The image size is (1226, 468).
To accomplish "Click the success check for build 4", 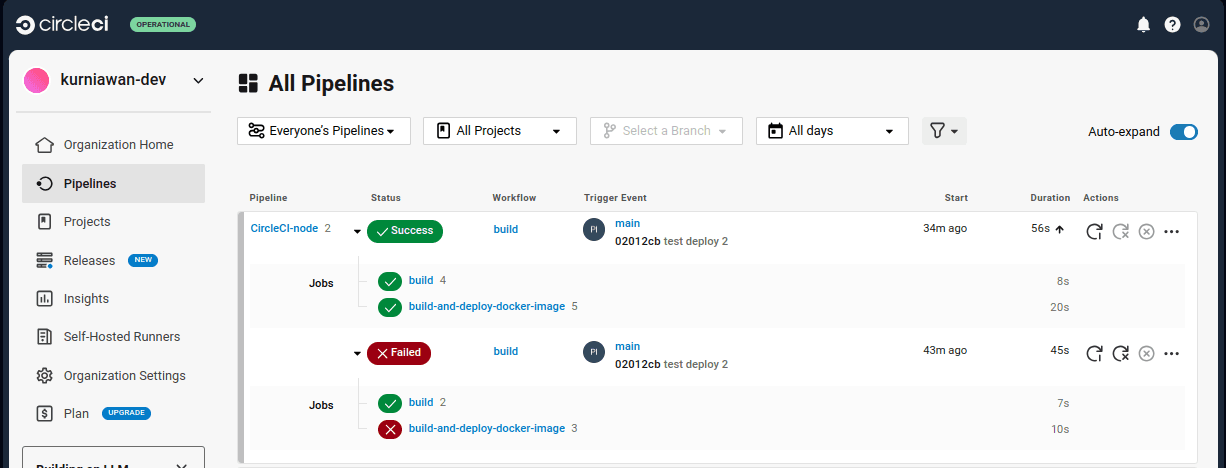I will click(x=390, y=281).
